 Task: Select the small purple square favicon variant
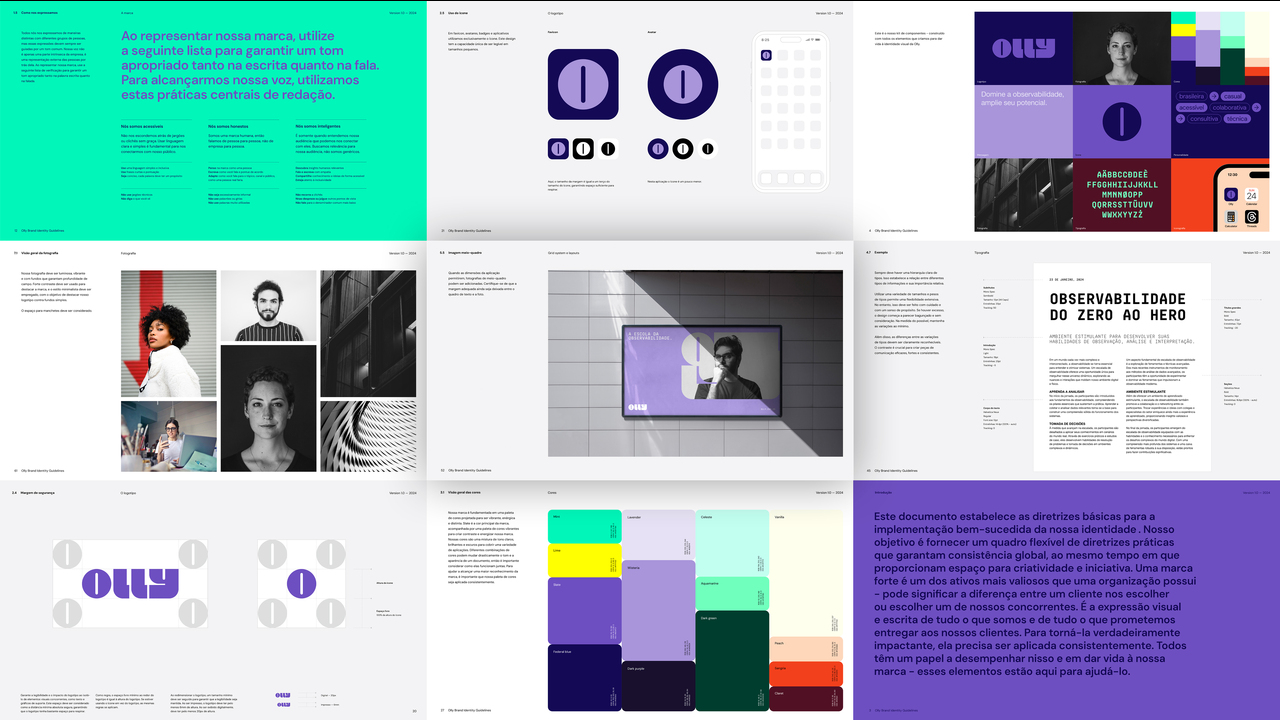click(558, 149)
